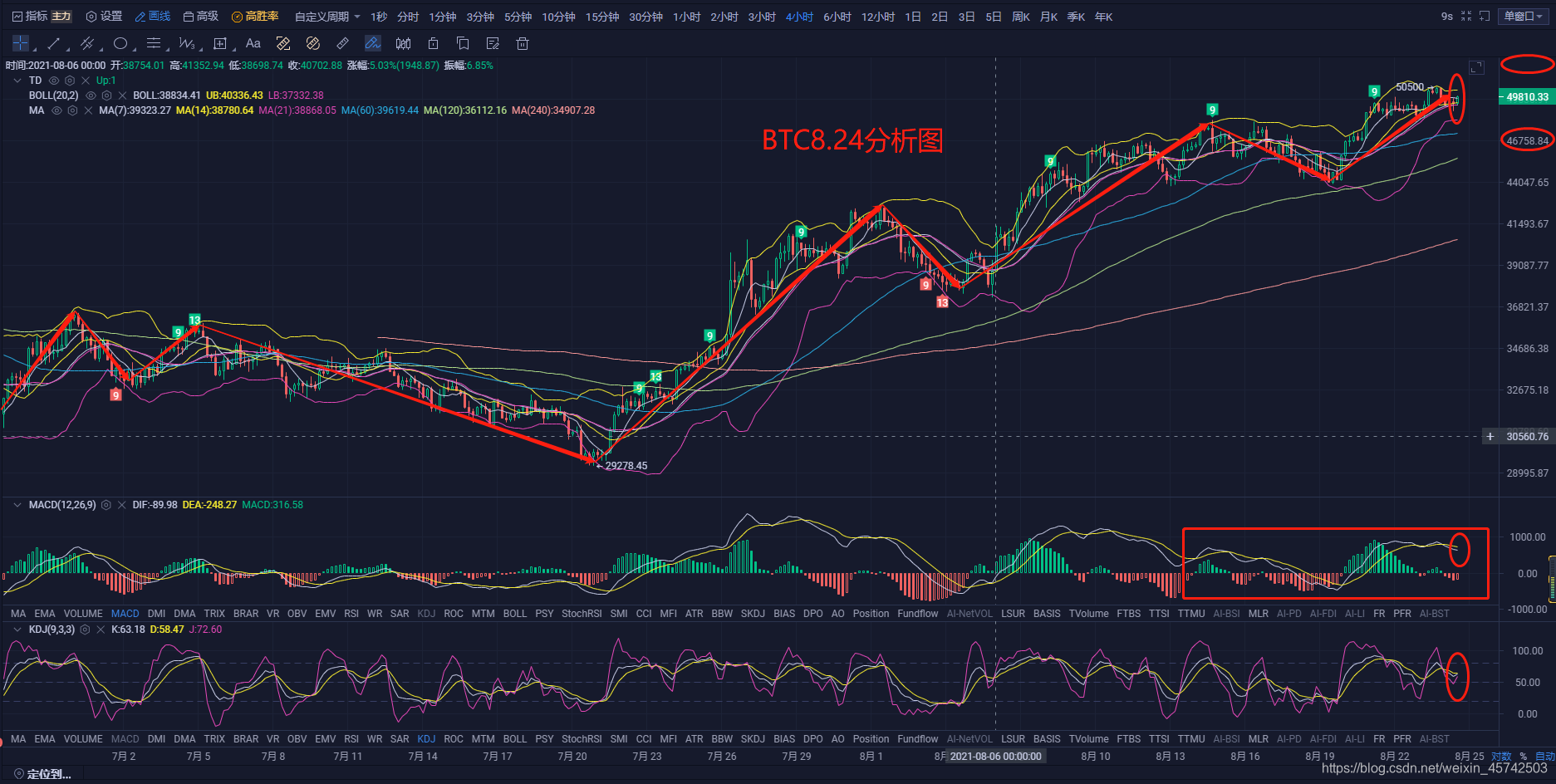Switch to the 周K timeframe
1556x784 pixels.
(1021, 17)
